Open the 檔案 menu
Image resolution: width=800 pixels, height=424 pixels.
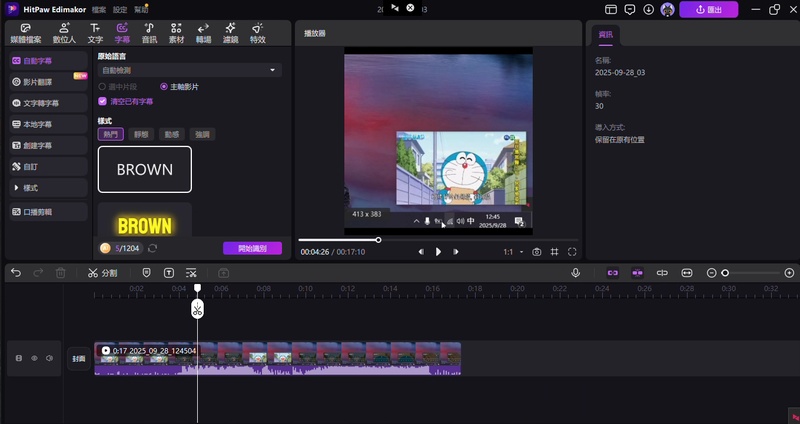(x=99, y=9)
